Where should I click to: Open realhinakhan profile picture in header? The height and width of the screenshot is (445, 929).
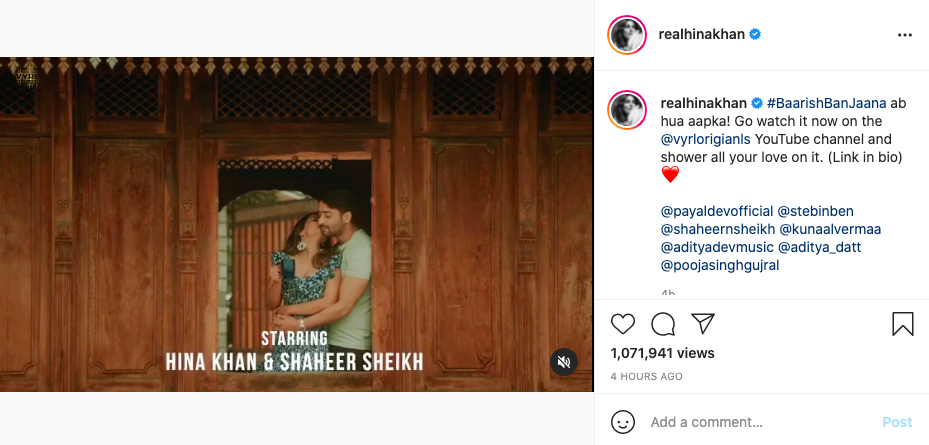[x=627, y=35]
